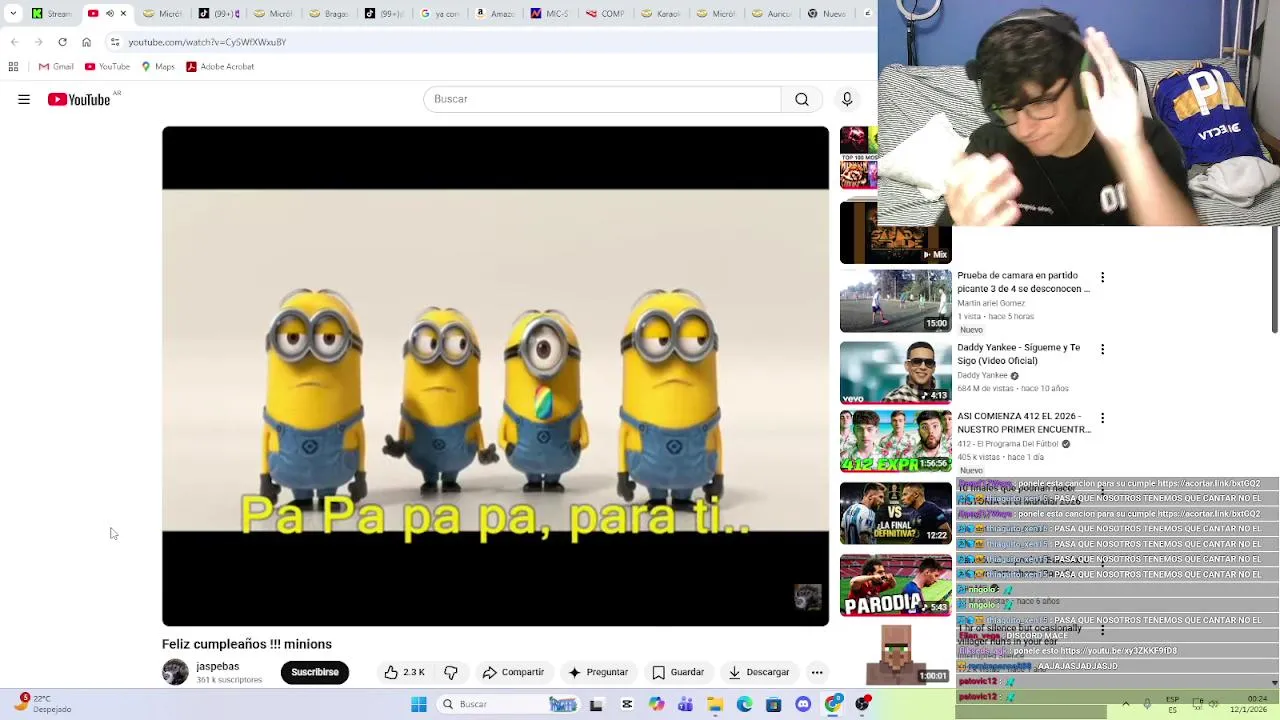Open options menu for Daddy Yankee video
Screen dimensions: 1280x720
[1102, 349]
